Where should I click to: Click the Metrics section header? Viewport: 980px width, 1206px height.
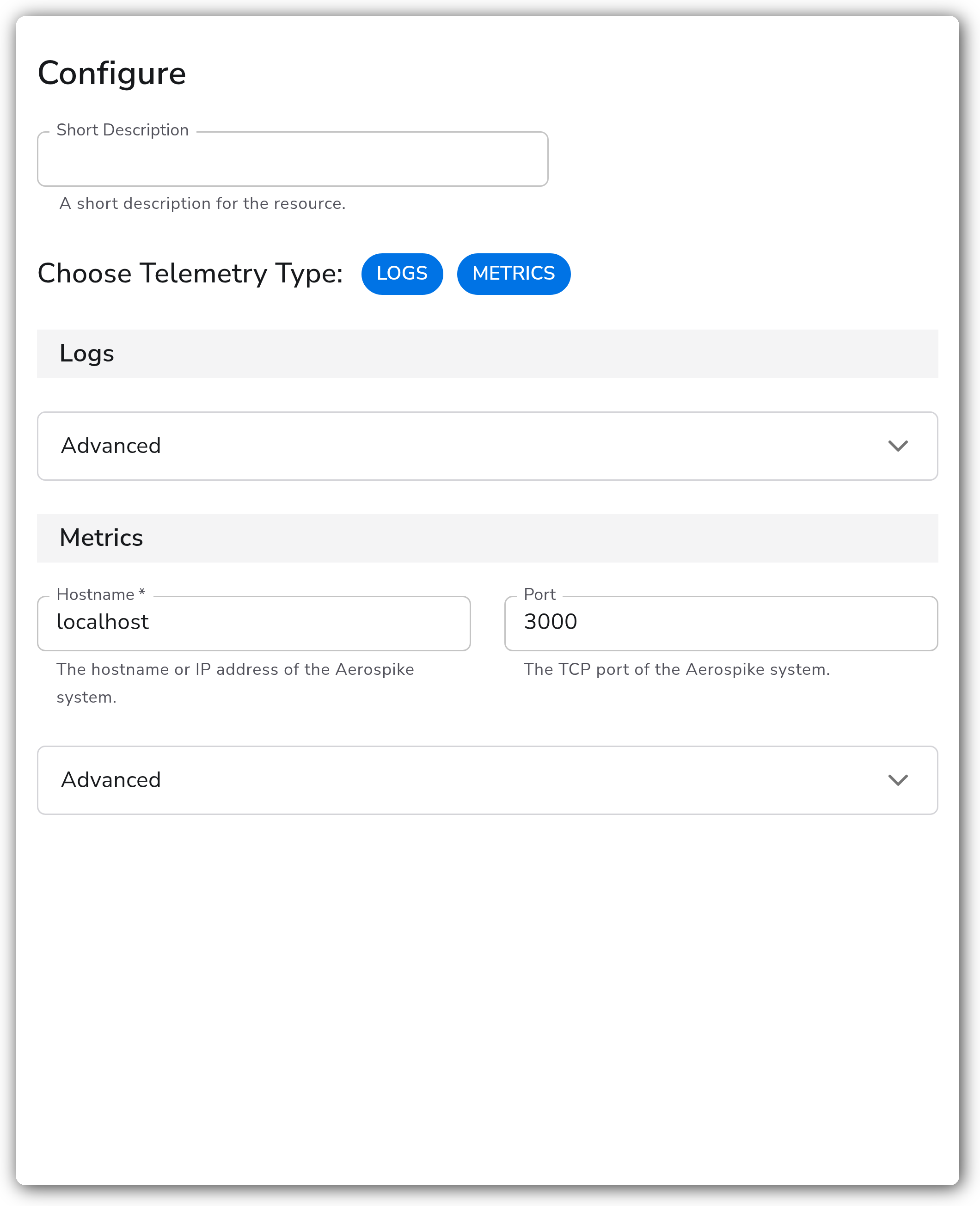(488, 538)
